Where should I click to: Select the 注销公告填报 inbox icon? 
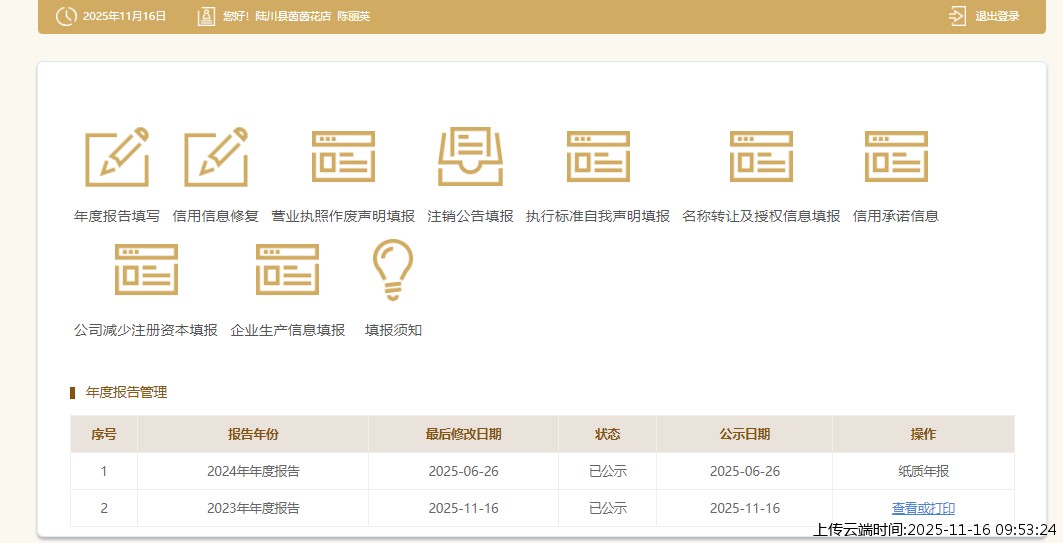[x=470, y=157]
